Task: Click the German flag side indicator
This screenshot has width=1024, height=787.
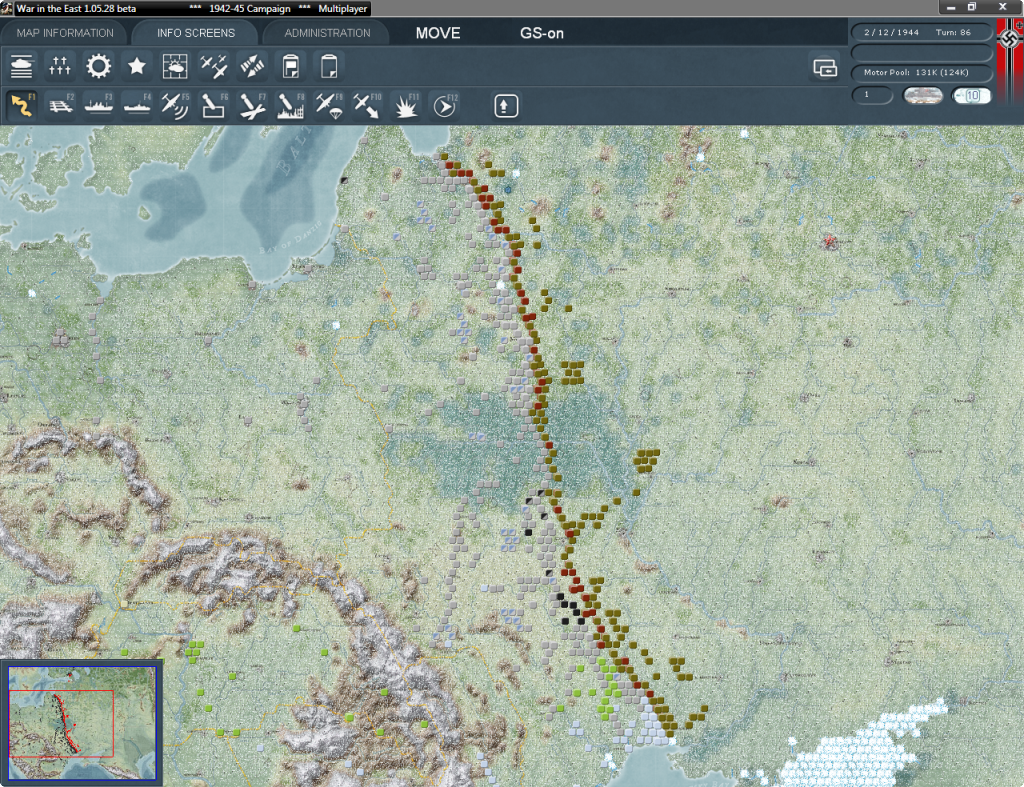Action: click(x=1010, y=60)
